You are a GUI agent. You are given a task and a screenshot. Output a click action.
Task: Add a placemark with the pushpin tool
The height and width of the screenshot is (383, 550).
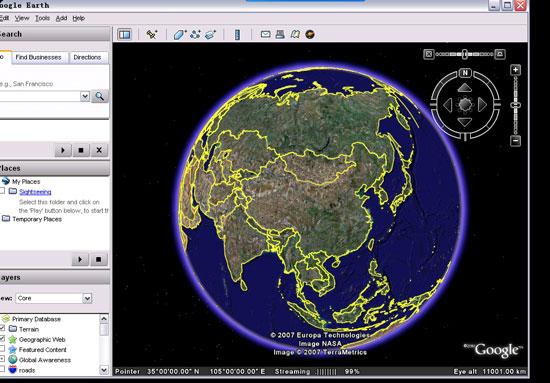point(152,34)
